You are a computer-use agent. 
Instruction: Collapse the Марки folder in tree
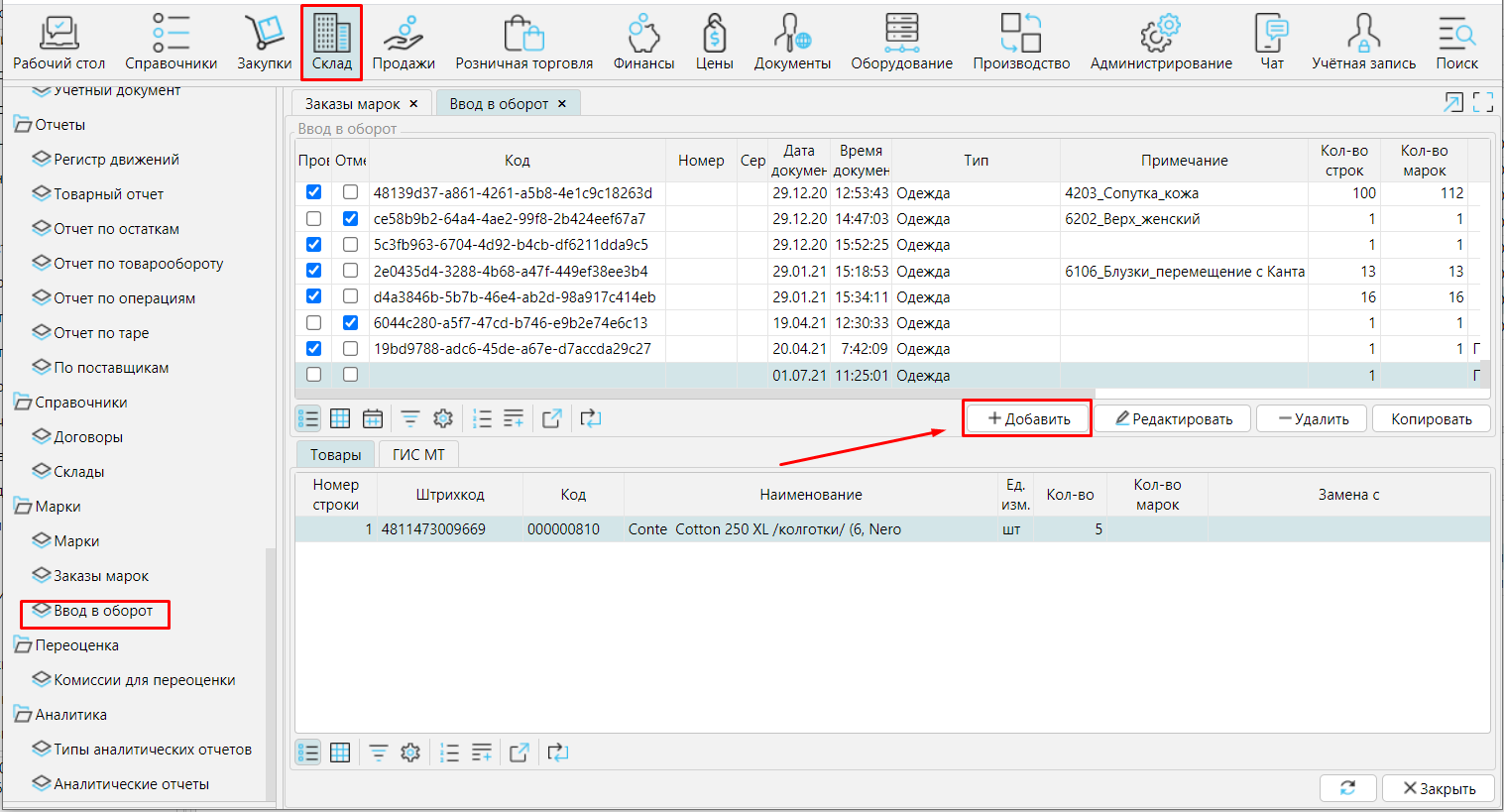[22, 507]
